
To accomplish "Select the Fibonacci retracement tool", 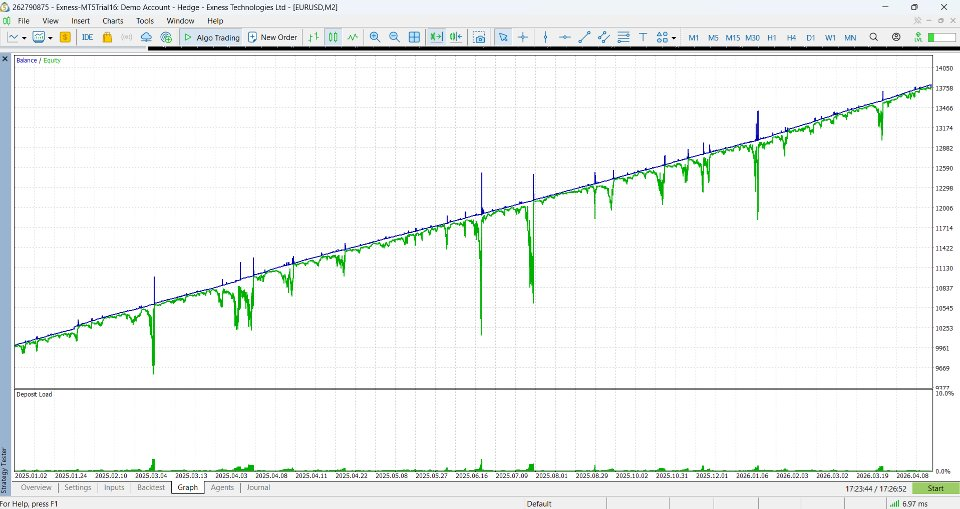I will pos(623,37).
